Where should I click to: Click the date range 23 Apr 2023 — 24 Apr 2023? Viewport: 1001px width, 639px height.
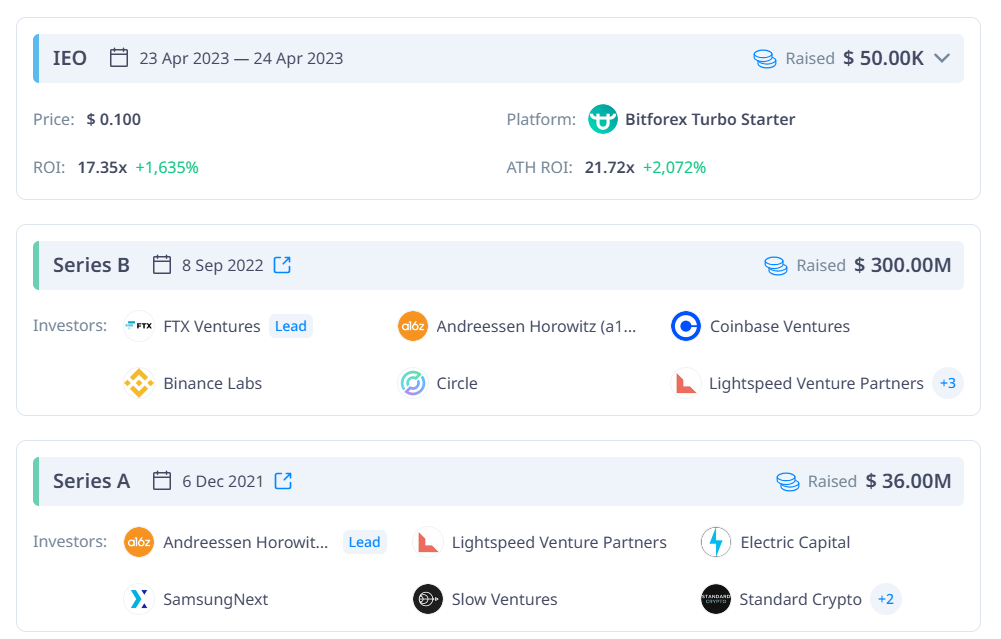(241, 58)
